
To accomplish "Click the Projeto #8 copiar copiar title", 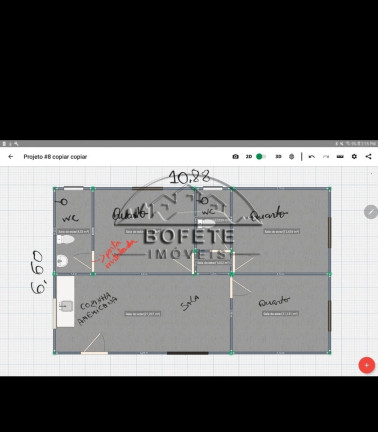I will pyautogui.click(x=55, y=157).
